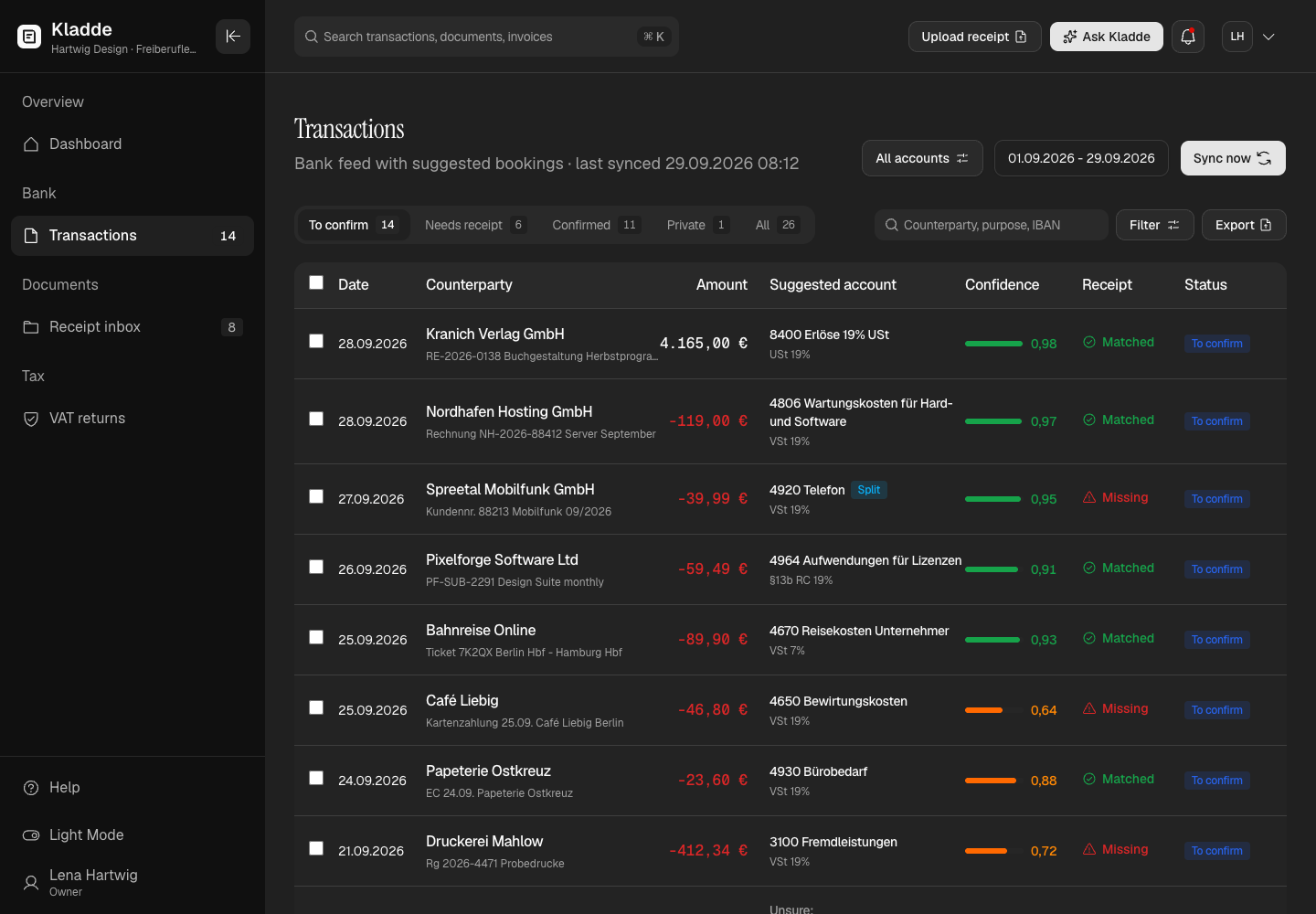The width and height of the screenshot is (1316, 914).
Task: Open notifications bell
Action: tap(1188, 37)
